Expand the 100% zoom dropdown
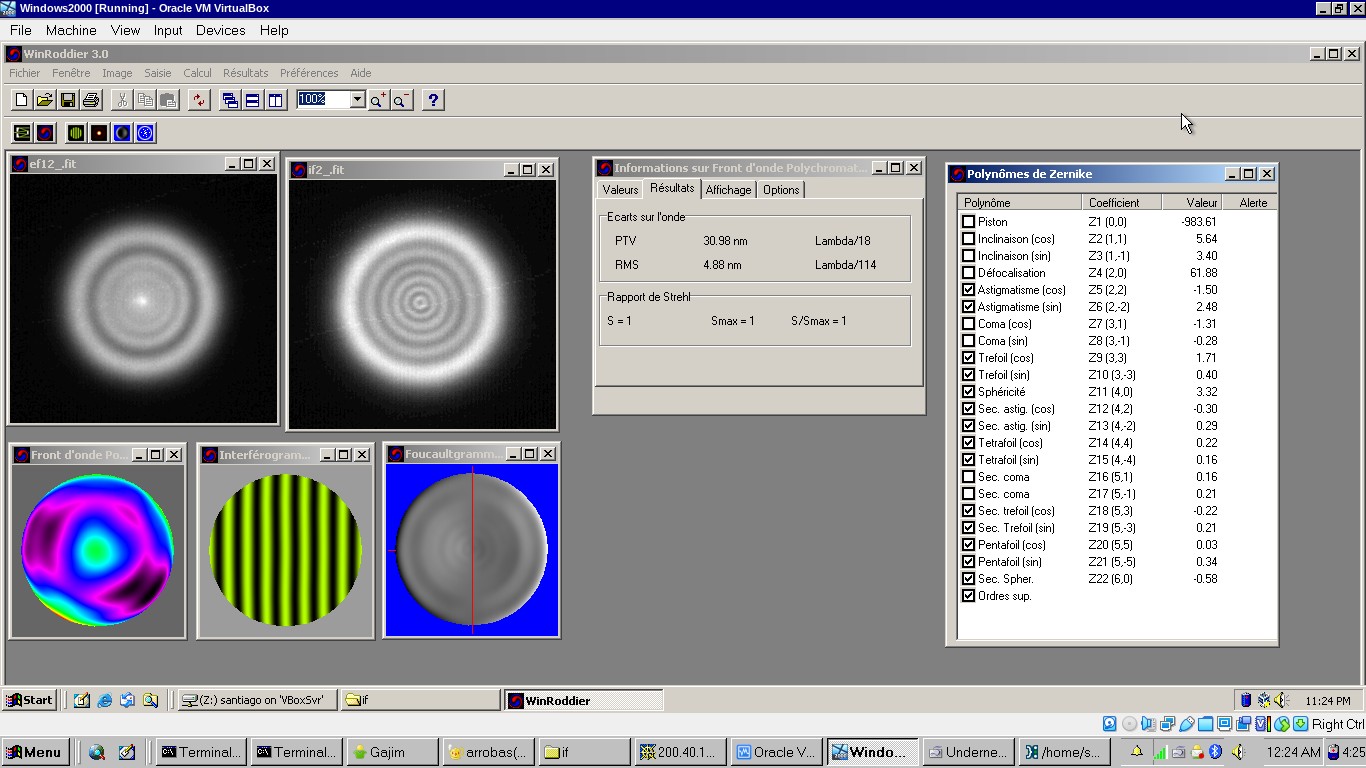The height and width of the screenshot is (768, 1366). pos(357,100)
